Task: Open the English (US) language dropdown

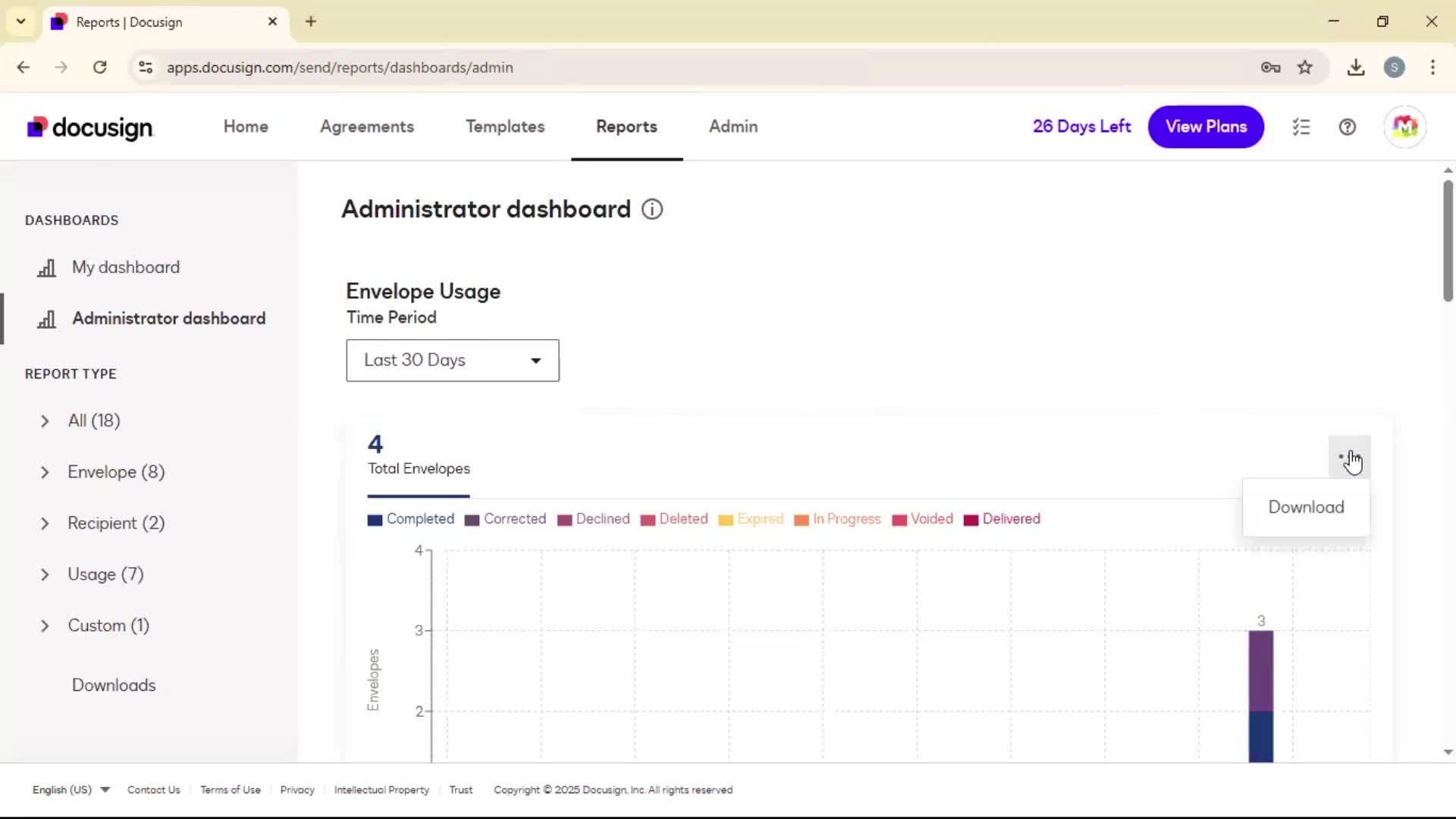Action: (71, 790)
